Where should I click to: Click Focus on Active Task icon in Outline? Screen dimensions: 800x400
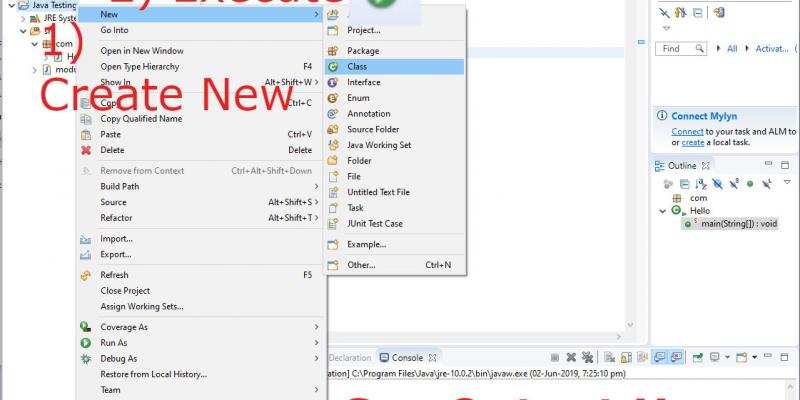pos(668,184)
